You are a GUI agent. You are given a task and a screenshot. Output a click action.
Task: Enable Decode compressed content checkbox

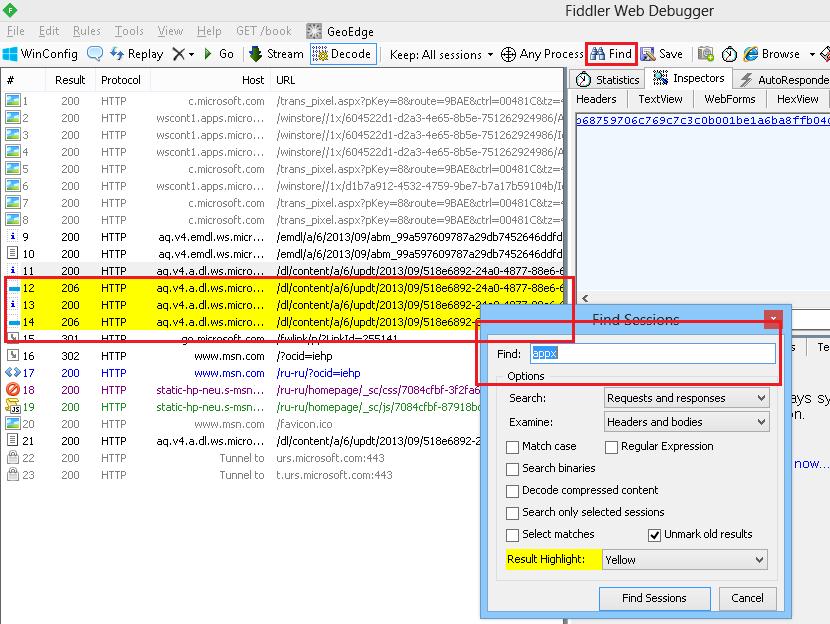point(512,491)
